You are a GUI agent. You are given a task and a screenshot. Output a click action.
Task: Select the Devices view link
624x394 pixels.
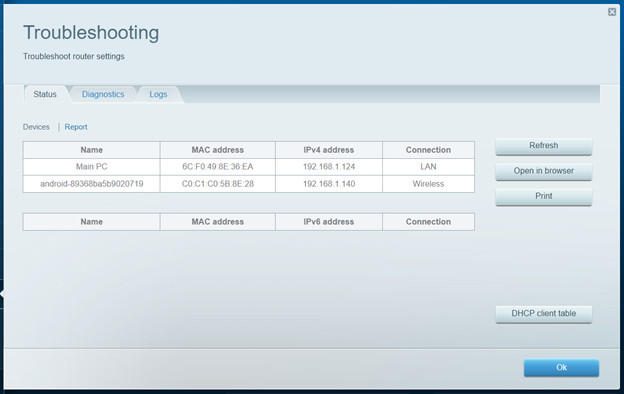[x=36, y=127]
